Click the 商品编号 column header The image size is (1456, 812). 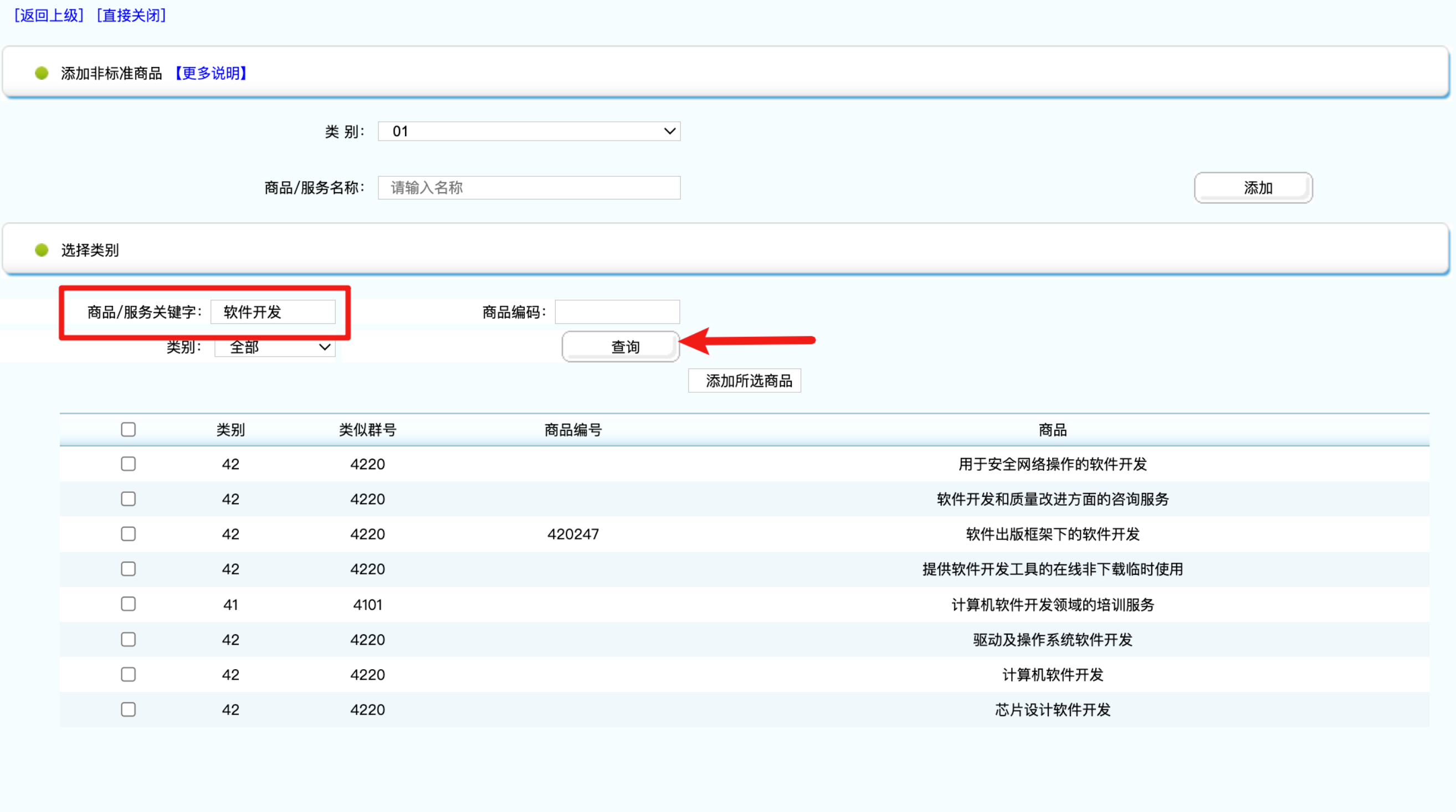[x=573, y=430]
